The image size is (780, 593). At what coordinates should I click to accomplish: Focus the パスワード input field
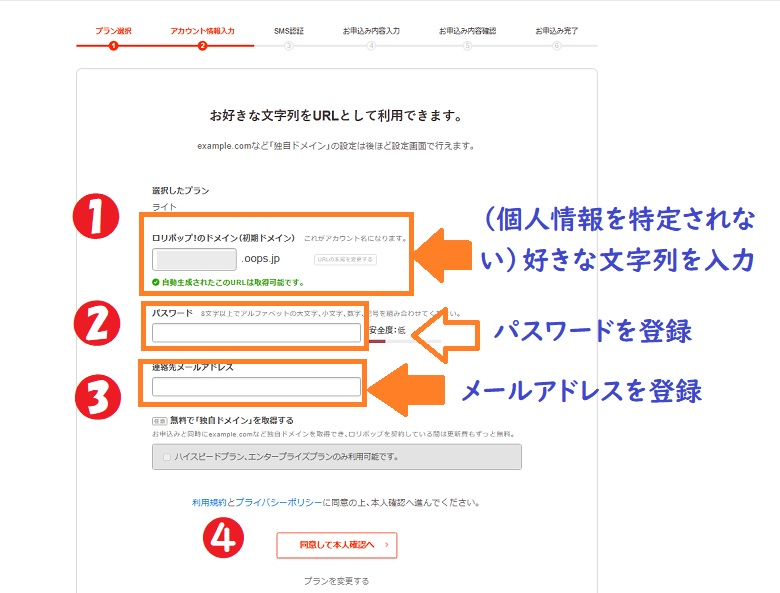(256, 332)
